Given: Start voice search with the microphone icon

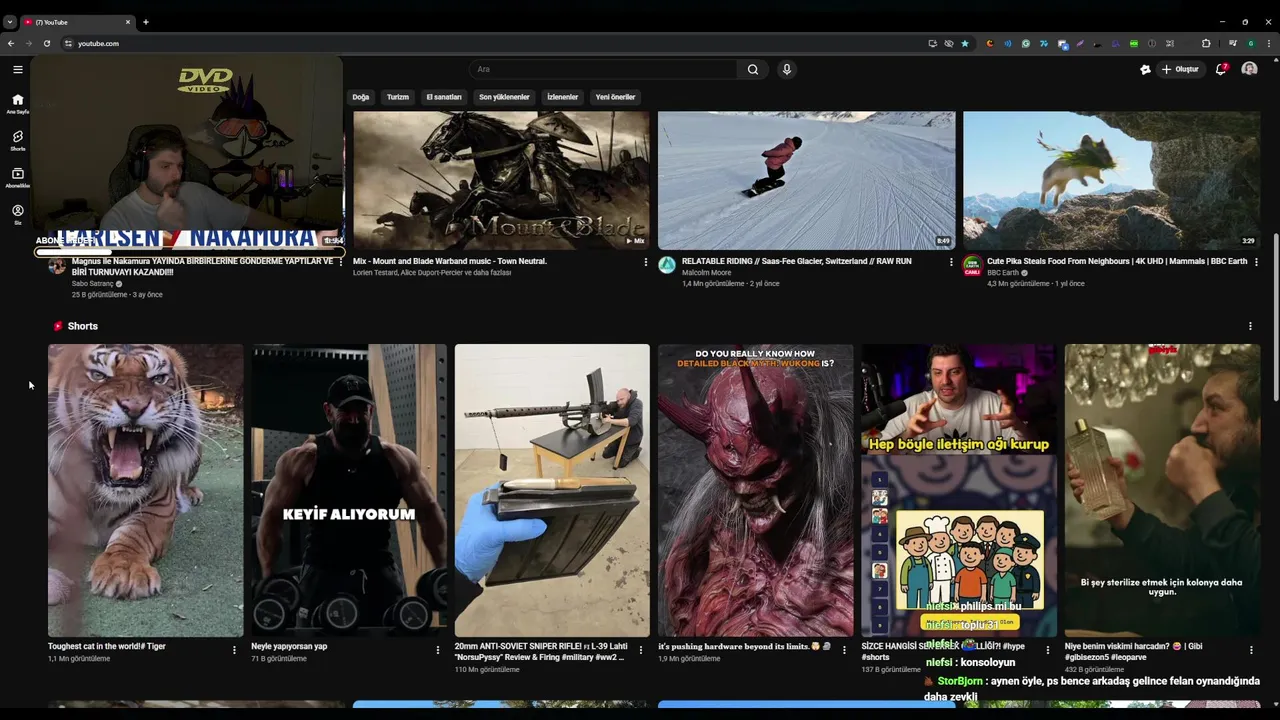Looking at the screenshot, I should pyautogui.click(x=787, y=69).
